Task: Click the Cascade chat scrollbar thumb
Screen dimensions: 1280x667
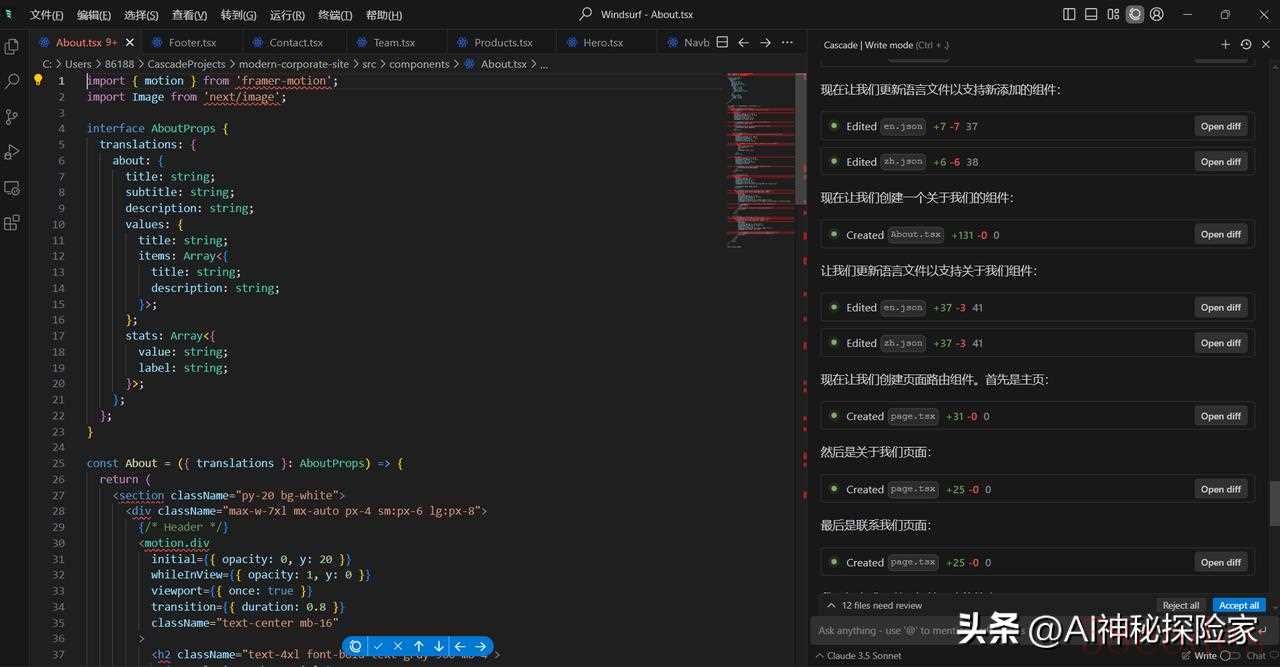Action: pyautogui.click(x=1274, y=504)
